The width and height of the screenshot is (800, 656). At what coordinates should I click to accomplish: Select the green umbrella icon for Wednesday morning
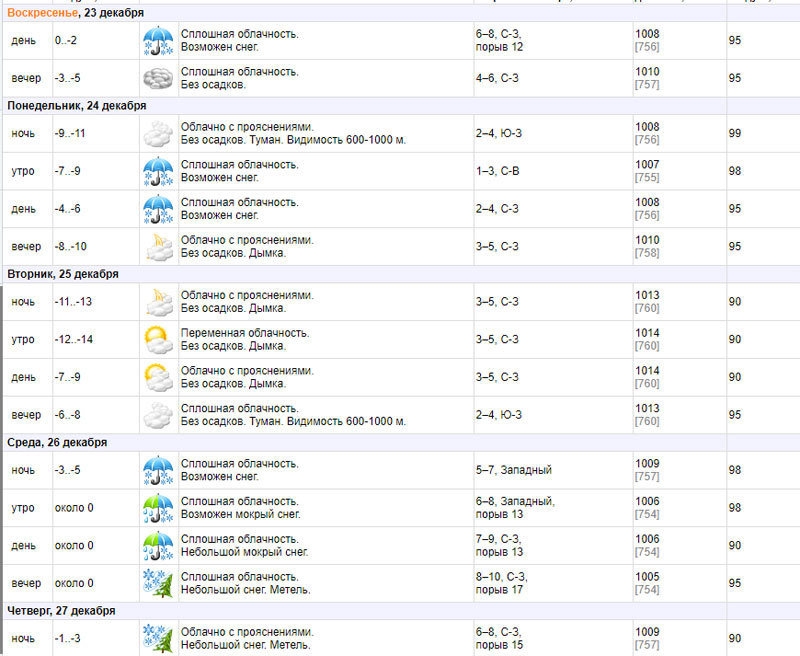click(x=158, y=508)
